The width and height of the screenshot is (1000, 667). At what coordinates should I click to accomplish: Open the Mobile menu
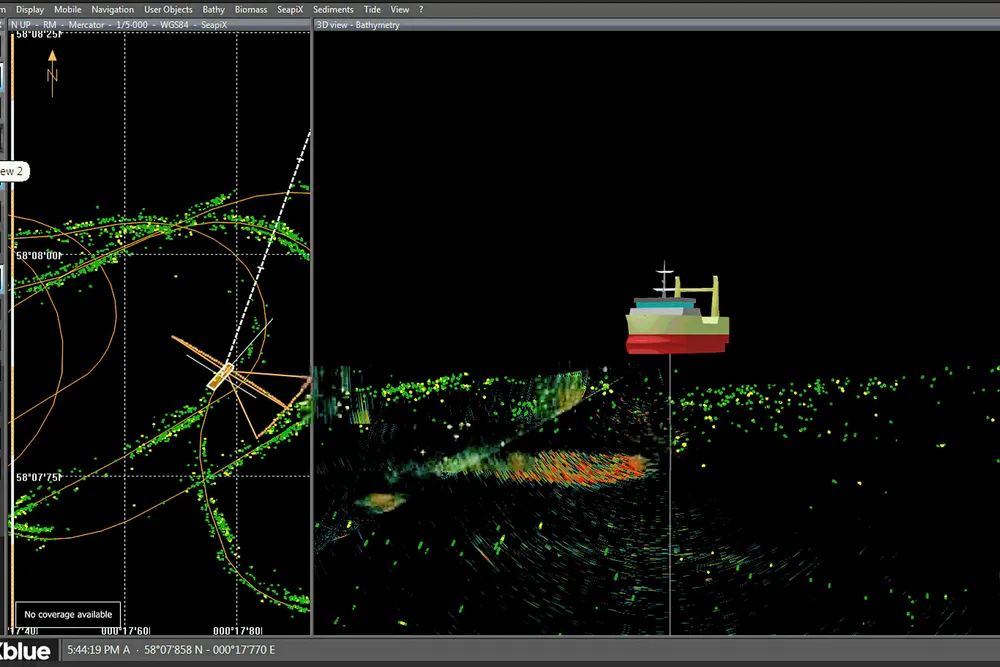[68, 9]
